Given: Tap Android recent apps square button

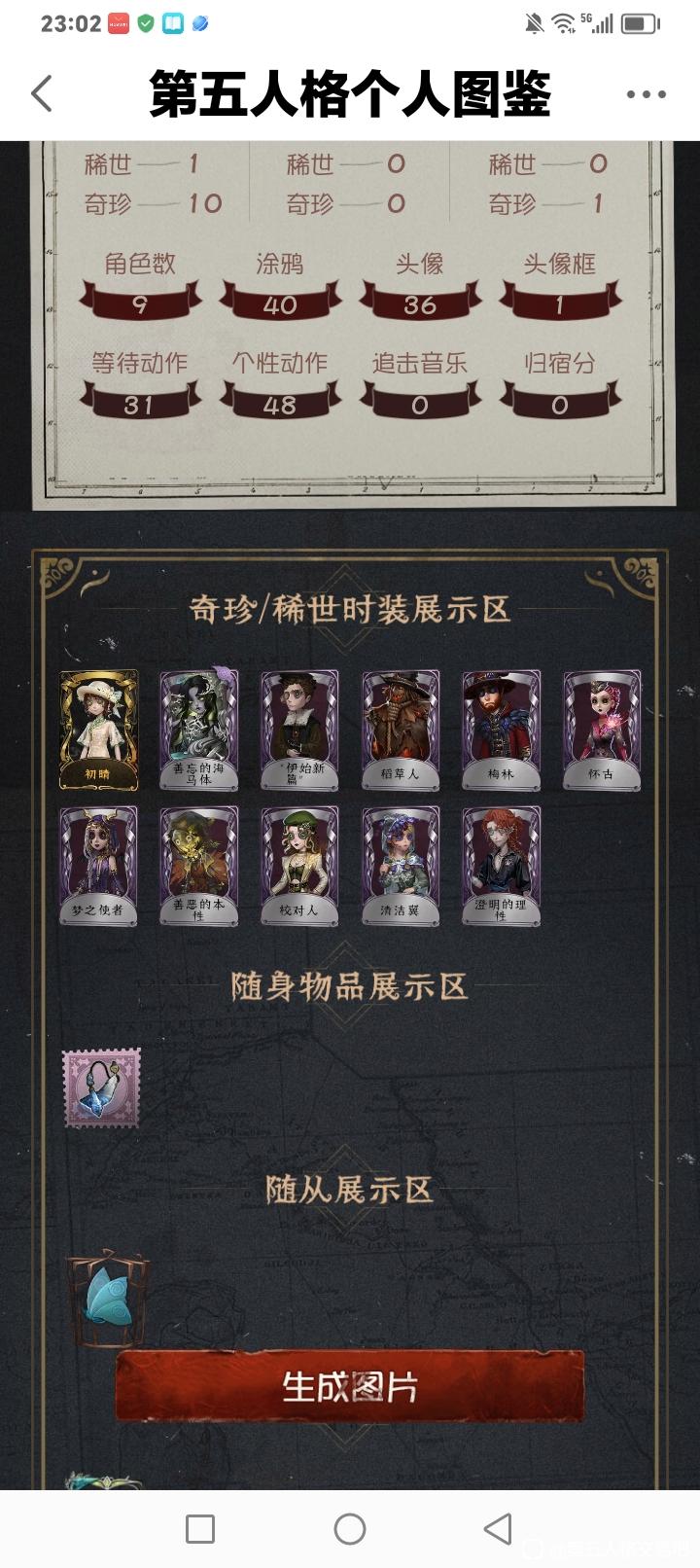Looking at the screenshot, I should 200,1529.
